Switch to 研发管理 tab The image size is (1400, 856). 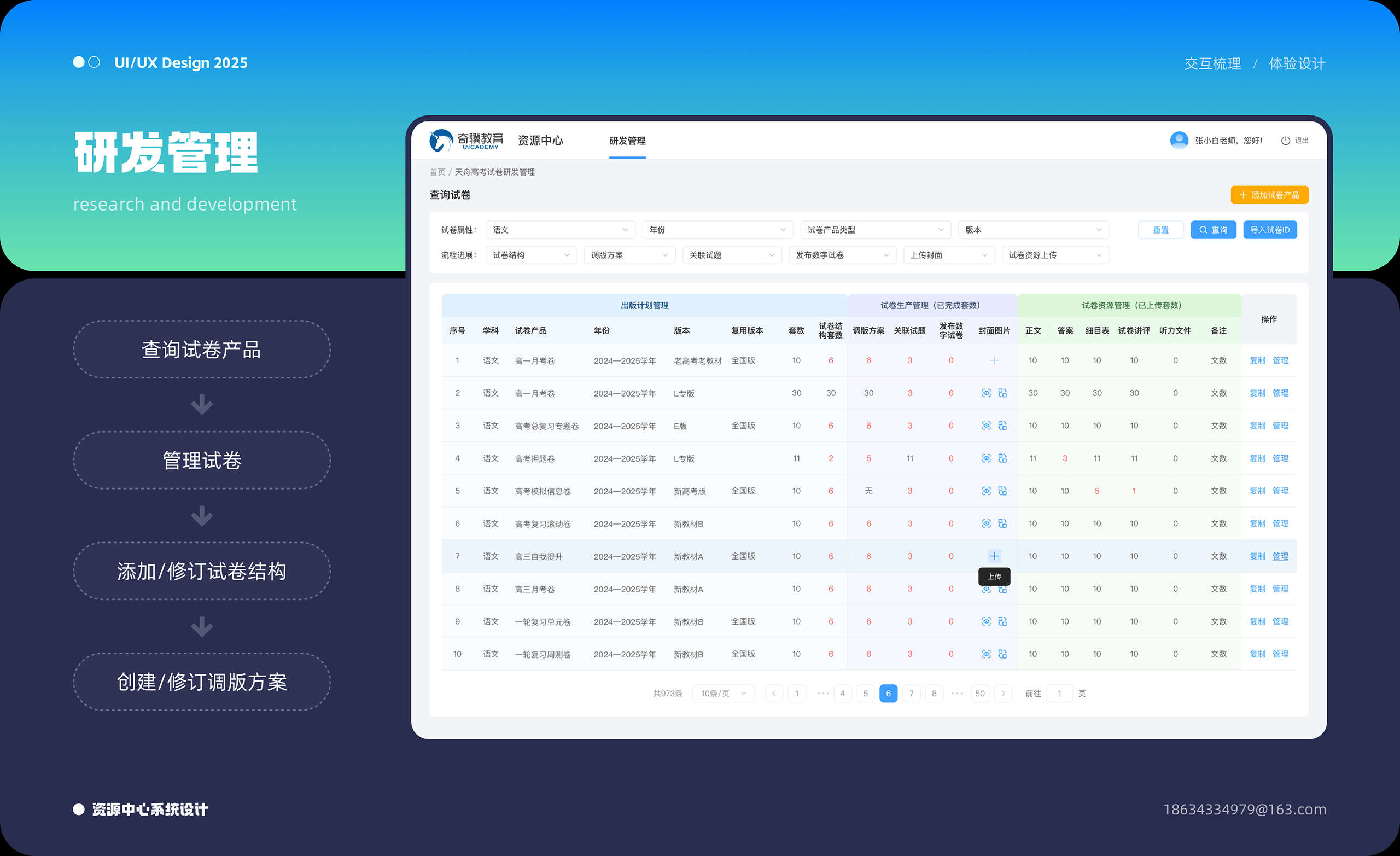click(627, 141)
